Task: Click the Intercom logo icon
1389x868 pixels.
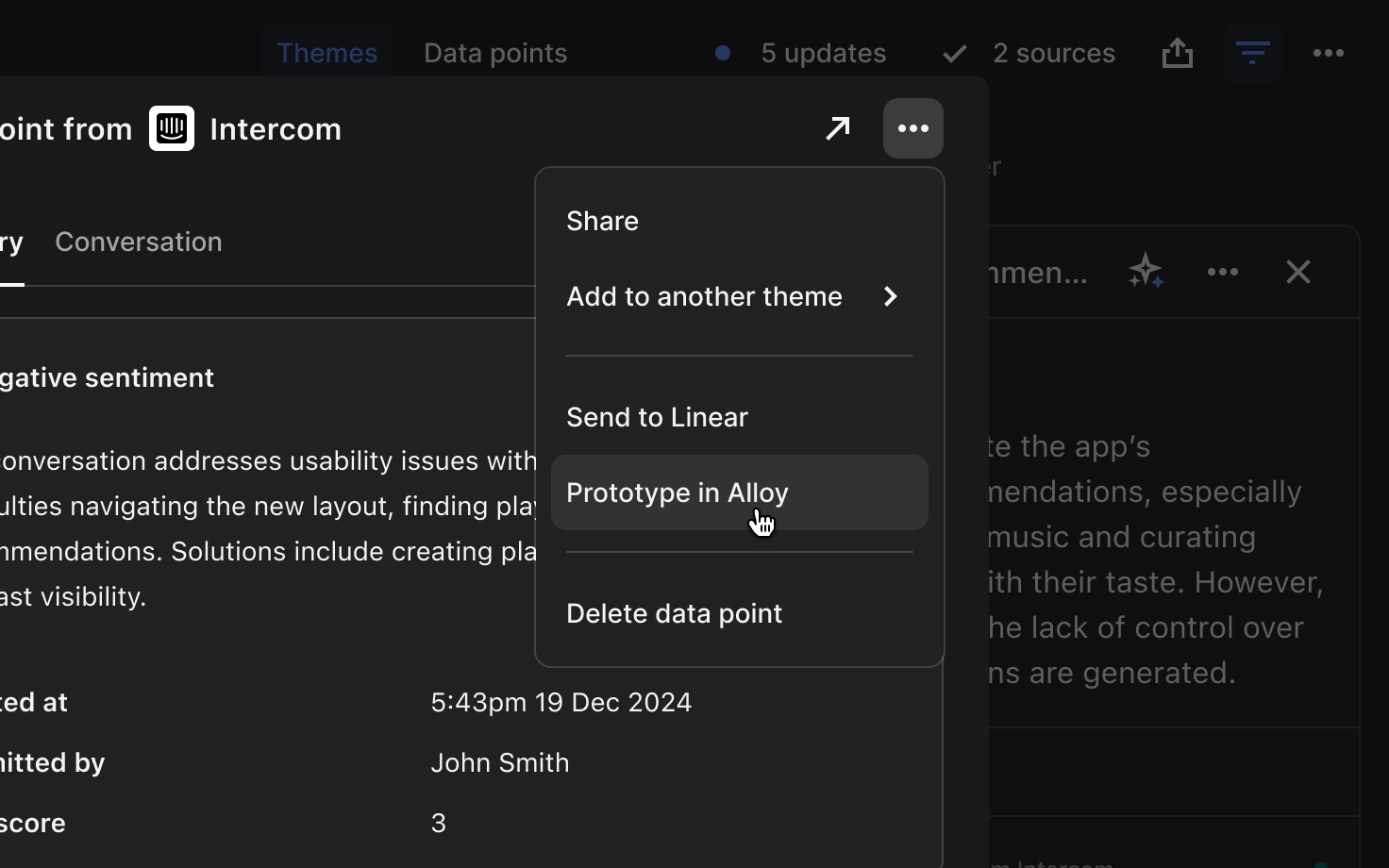Action: coord(172,128)
